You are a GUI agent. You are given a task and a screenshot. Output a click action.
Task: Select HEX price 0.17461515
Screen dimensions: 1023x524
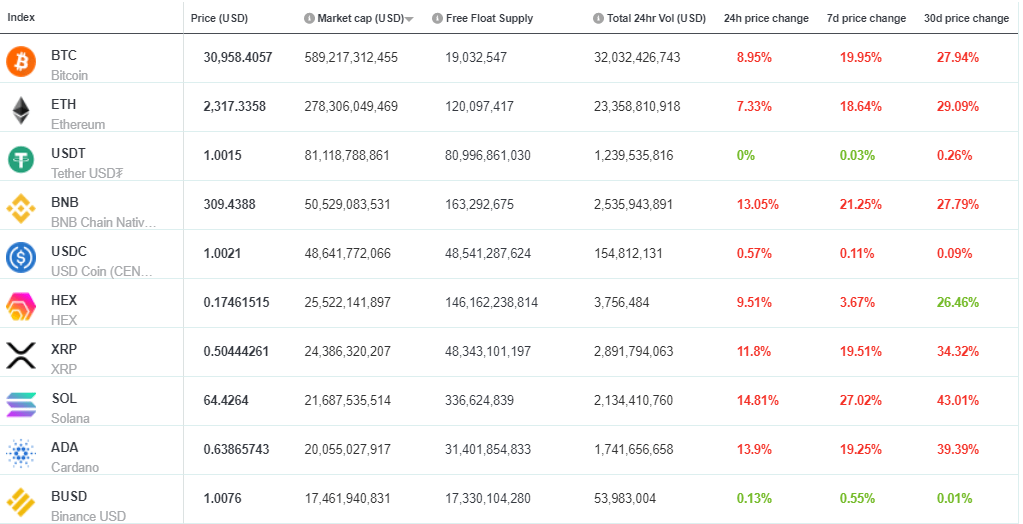[x=236, y=302]
